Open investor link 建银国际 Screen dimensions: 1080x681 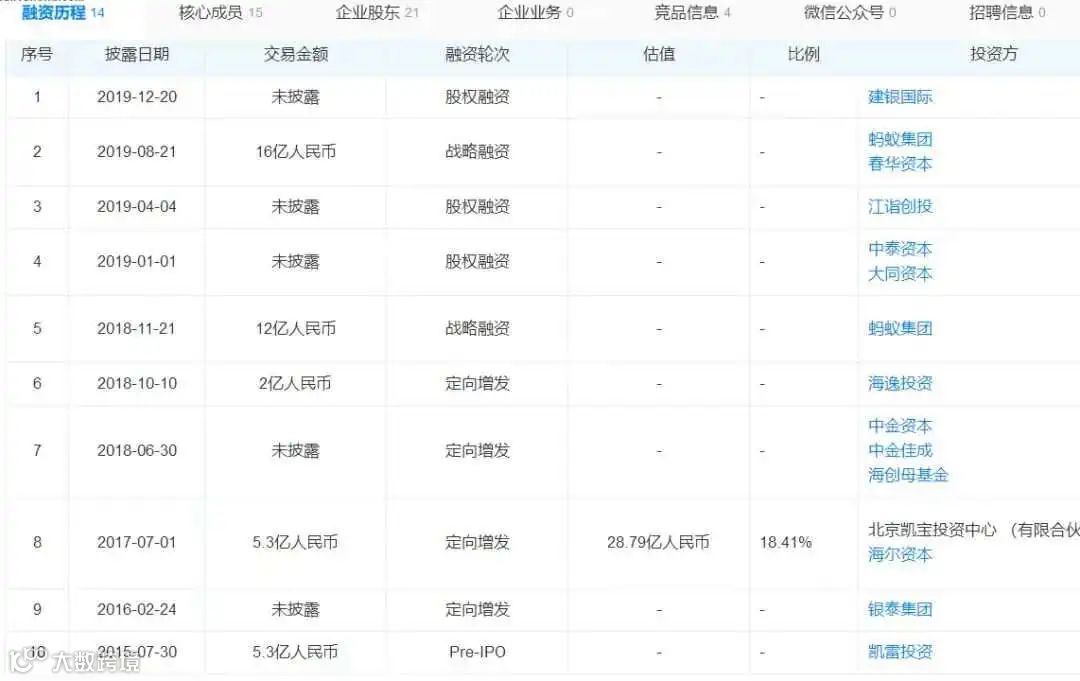coord(900,97)
